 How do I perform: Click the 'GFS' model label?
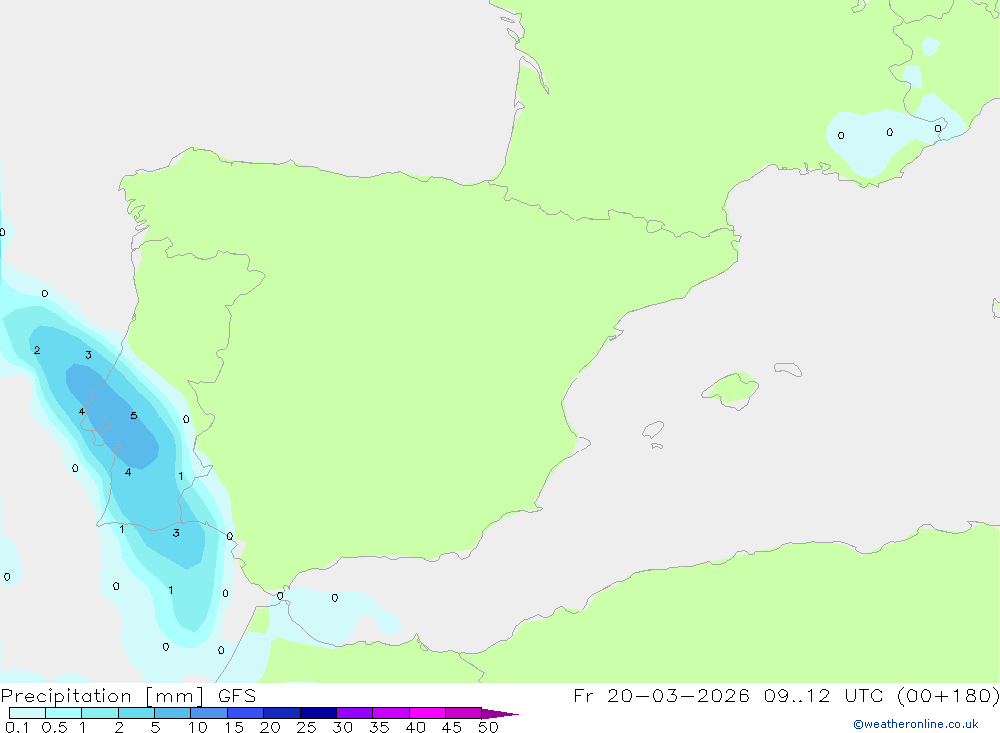point(237,696)
